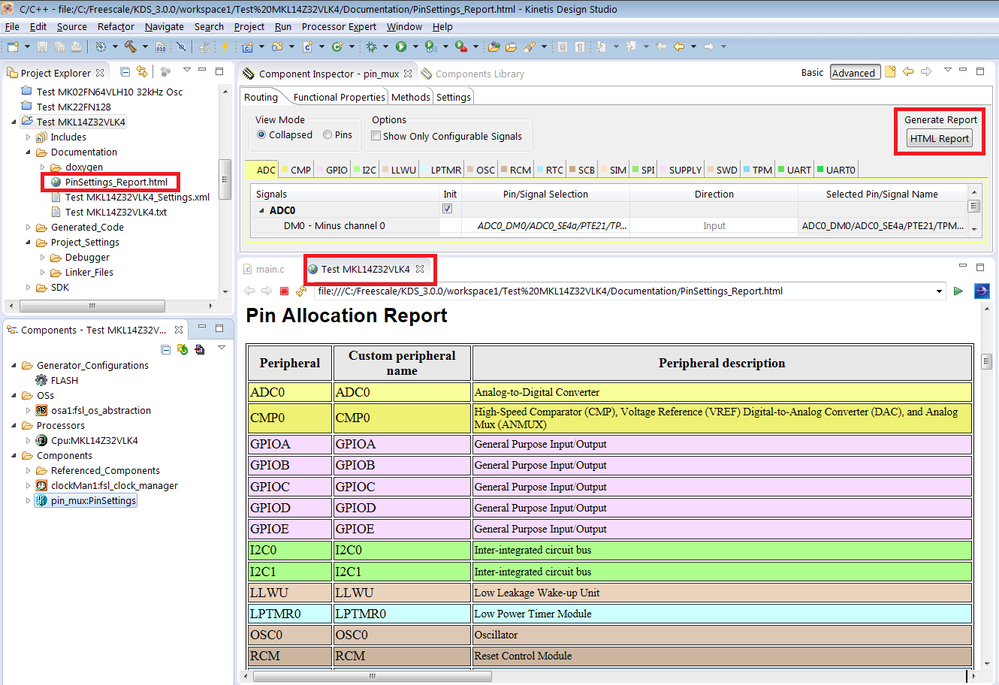The width and height of the screenshot is (999, 685).
Task: Click the green Run button in toolbar
Action: [x=401, y=46]
